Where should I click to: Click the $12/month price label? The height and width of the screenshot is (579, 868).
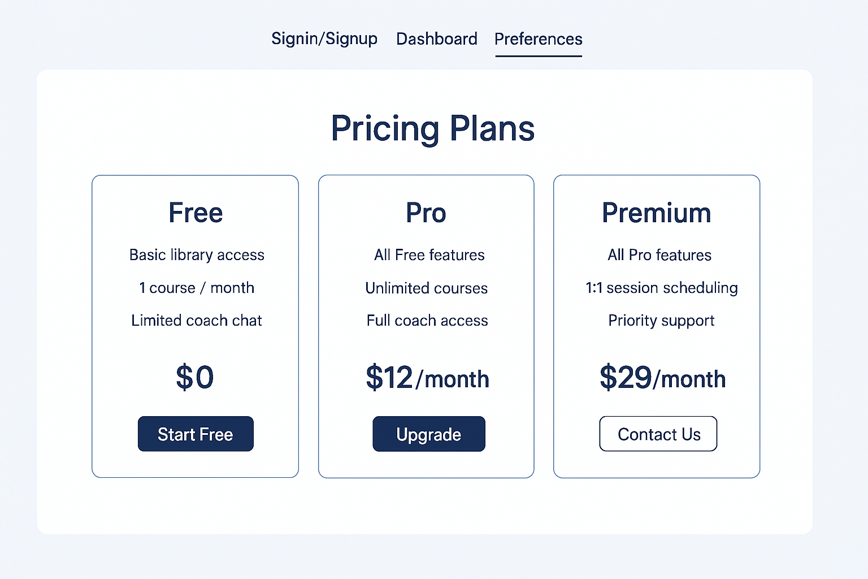pos(427,378)
